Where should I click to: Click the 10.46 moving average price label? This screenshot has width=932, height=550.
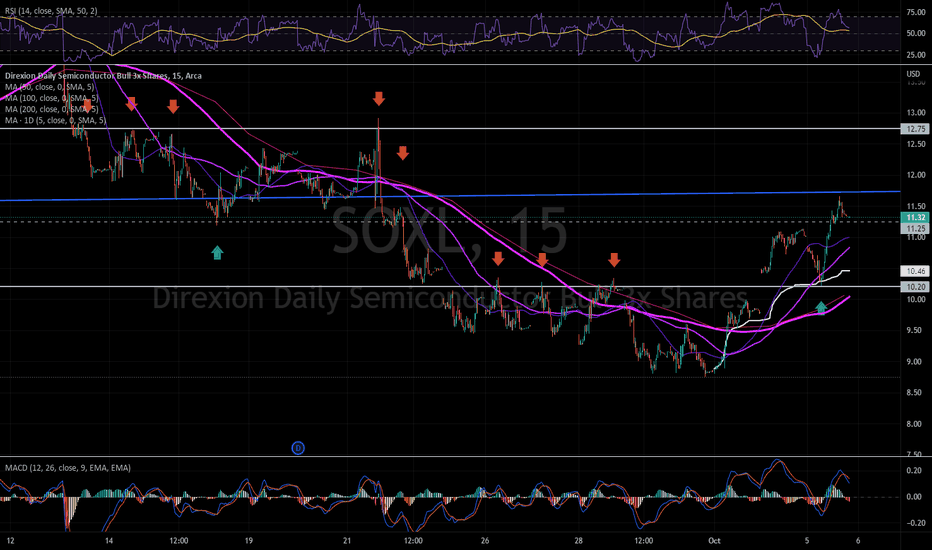914,271
